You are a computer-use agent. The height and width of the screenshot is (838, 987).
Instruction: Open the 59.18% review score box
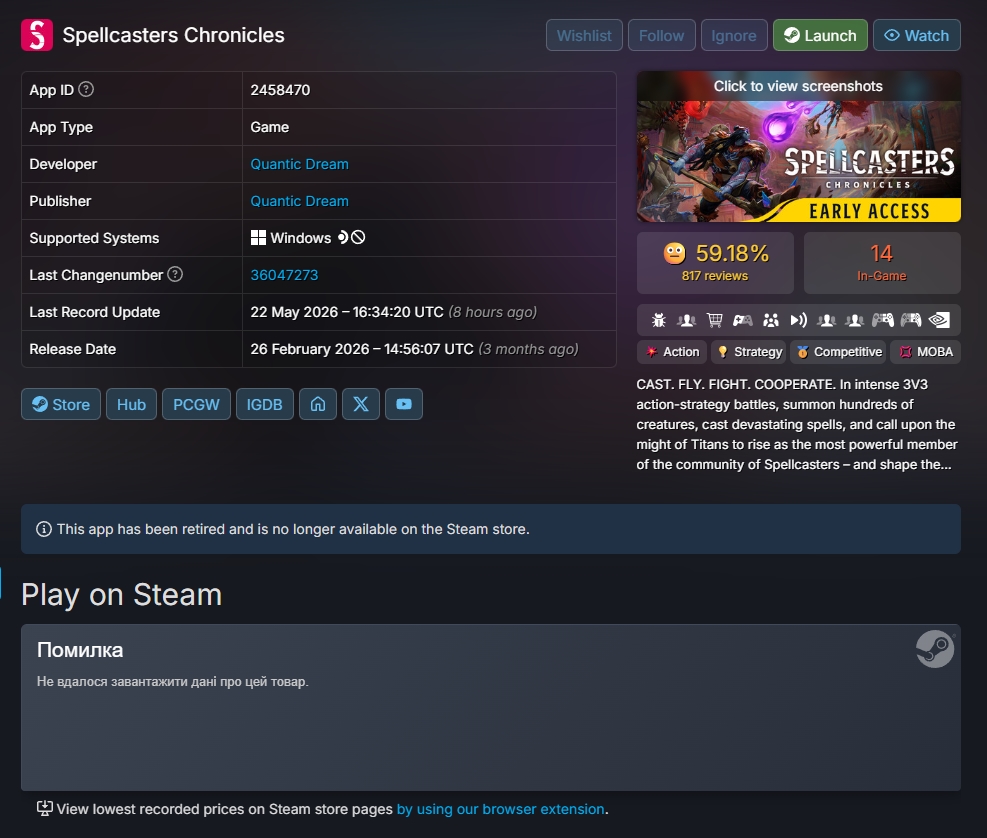pos(715,263)
